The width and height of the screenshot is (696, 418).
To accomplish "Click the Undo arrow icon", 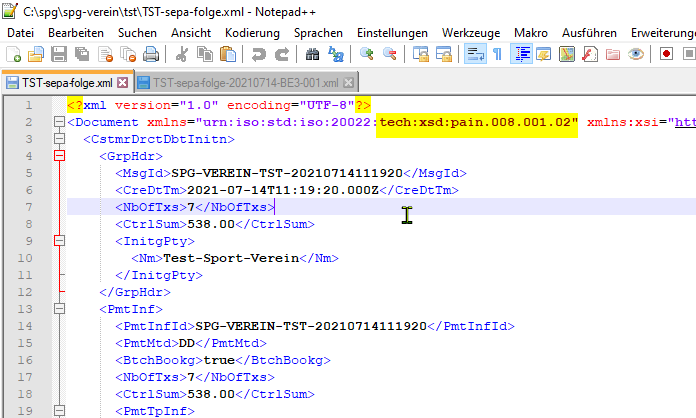I will coord(258,54).
